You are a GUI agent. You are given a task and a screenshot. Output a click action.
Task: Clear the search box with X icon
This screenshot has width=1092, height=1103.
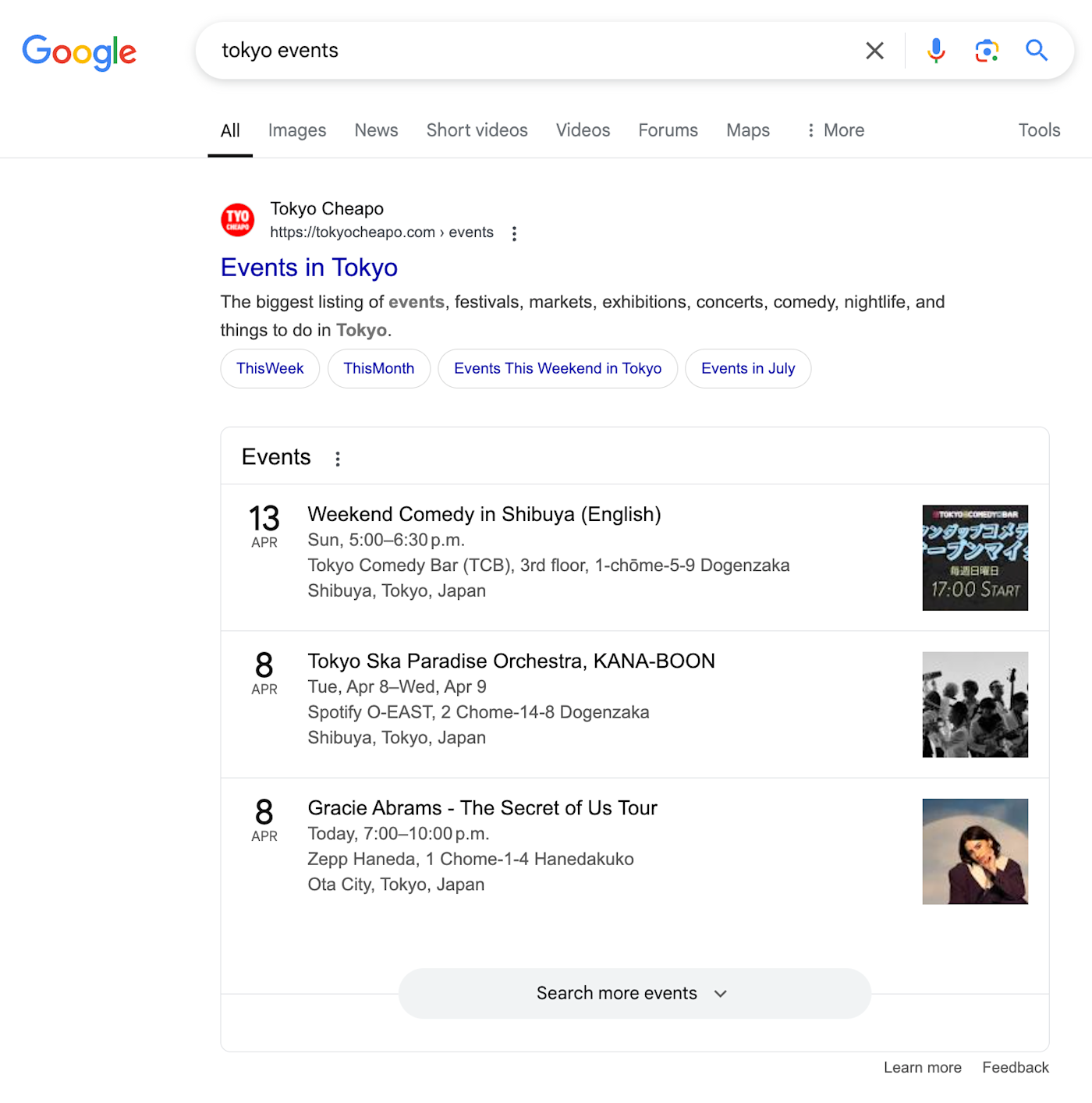pyautogui.click(x=874, y=51)
